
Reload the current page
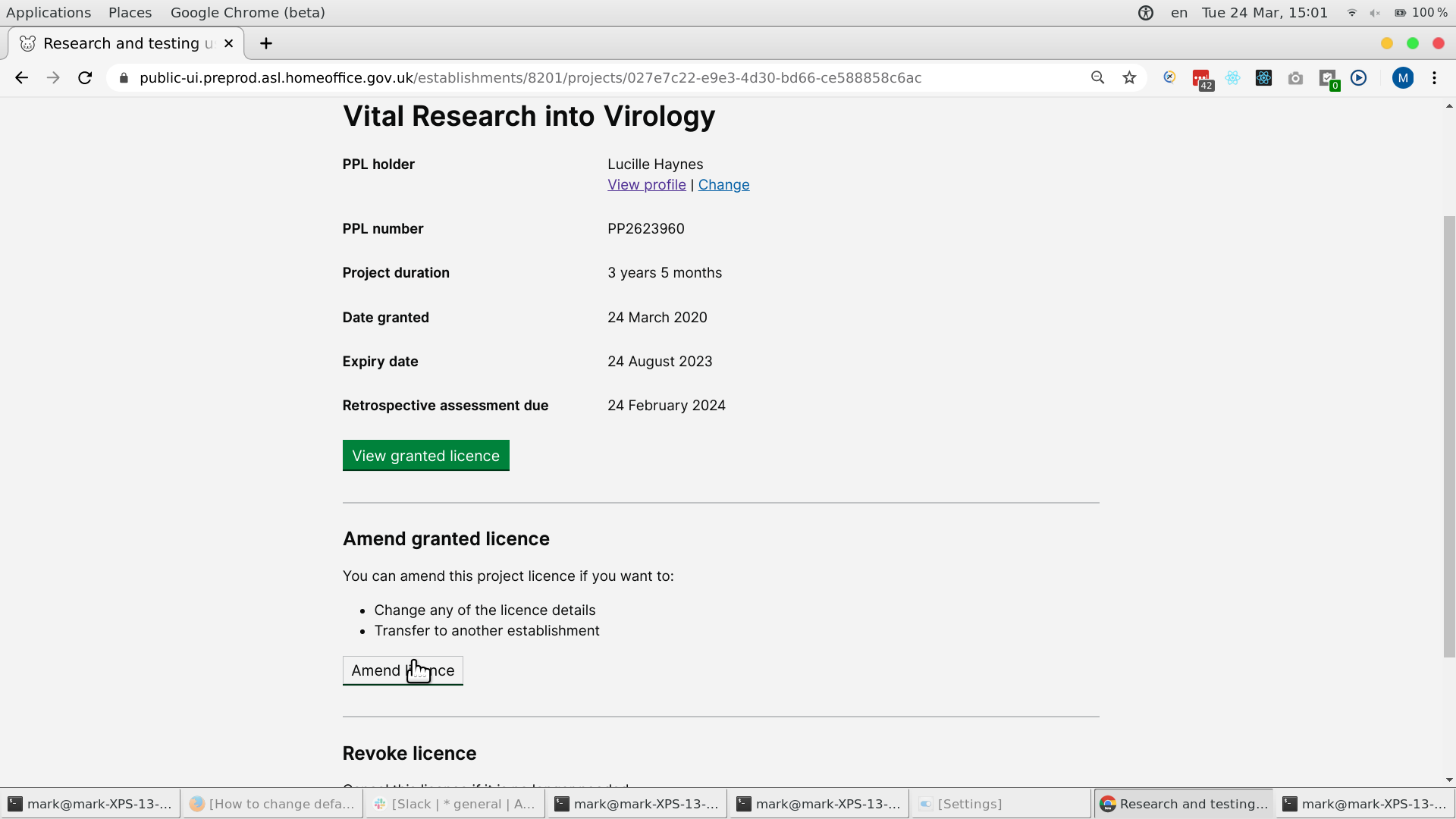coord(85,78)
